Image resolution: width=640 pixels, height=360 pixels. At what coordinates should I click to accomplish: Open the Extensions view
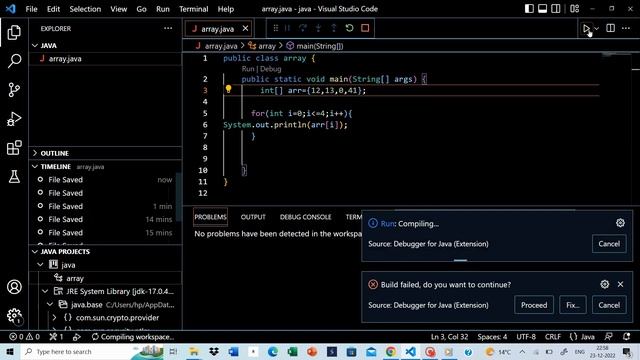[14, 148]
